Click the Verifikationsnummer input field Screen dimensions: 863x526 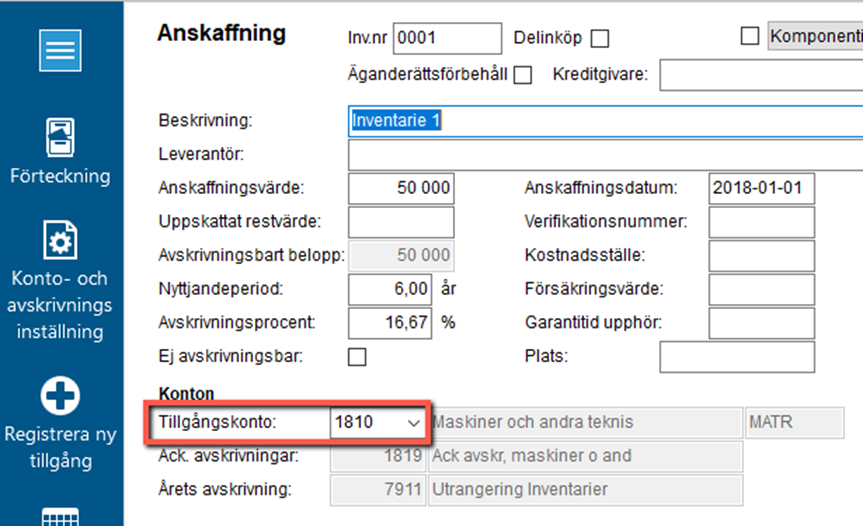(x=762, y=222)
